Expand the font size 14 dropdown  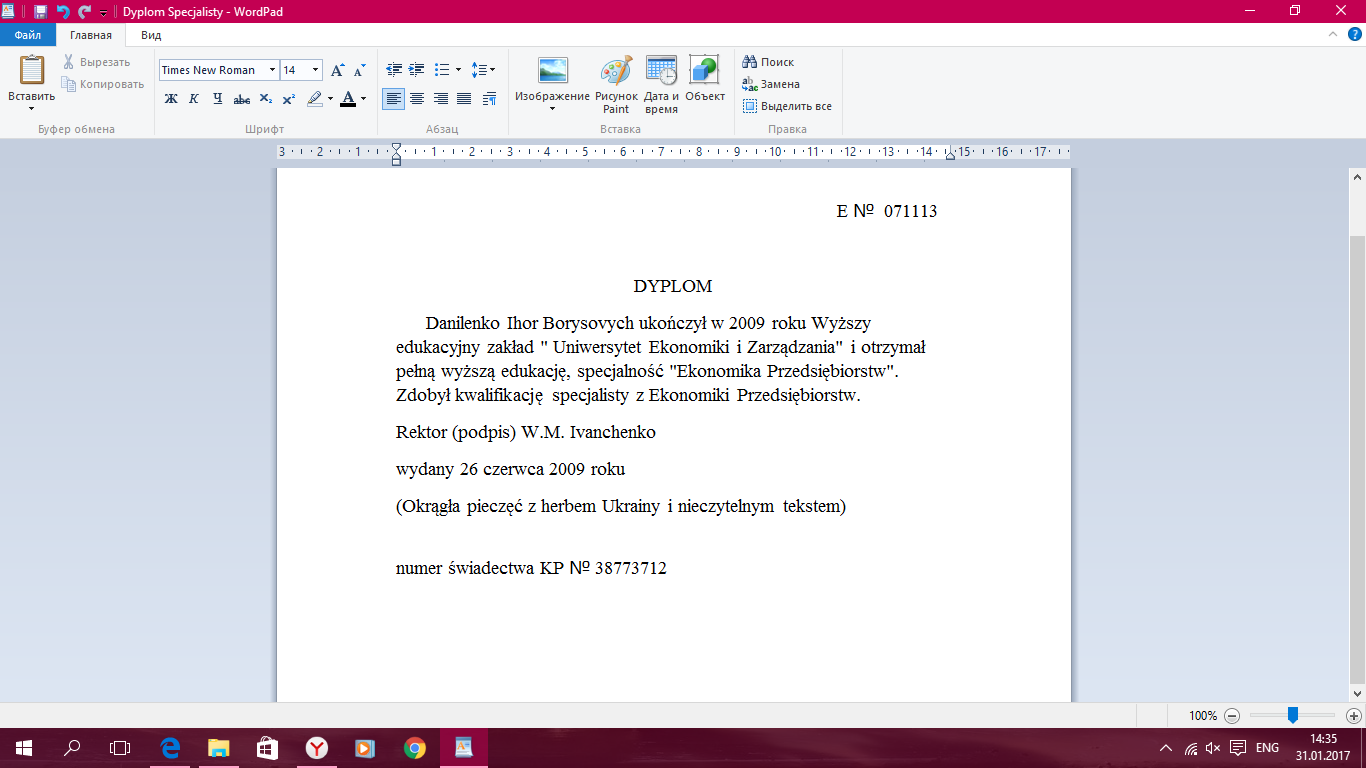coord(316,70)
